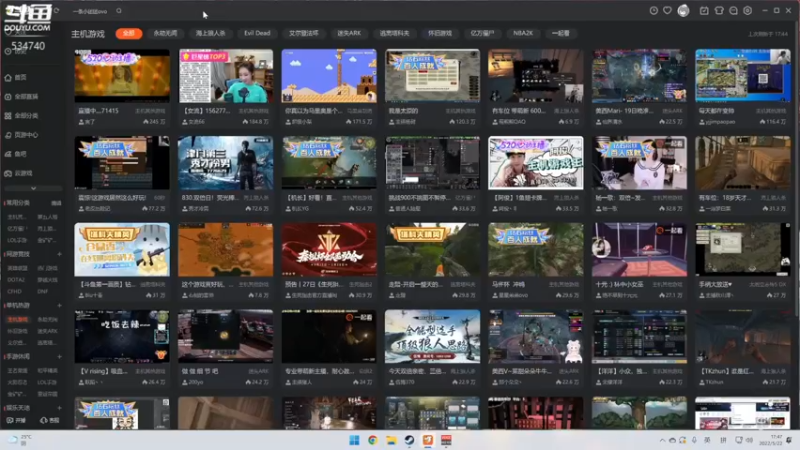Select the 永劫无间 filter tab
The image size is (800, 450).
click(x=165, y=33)
